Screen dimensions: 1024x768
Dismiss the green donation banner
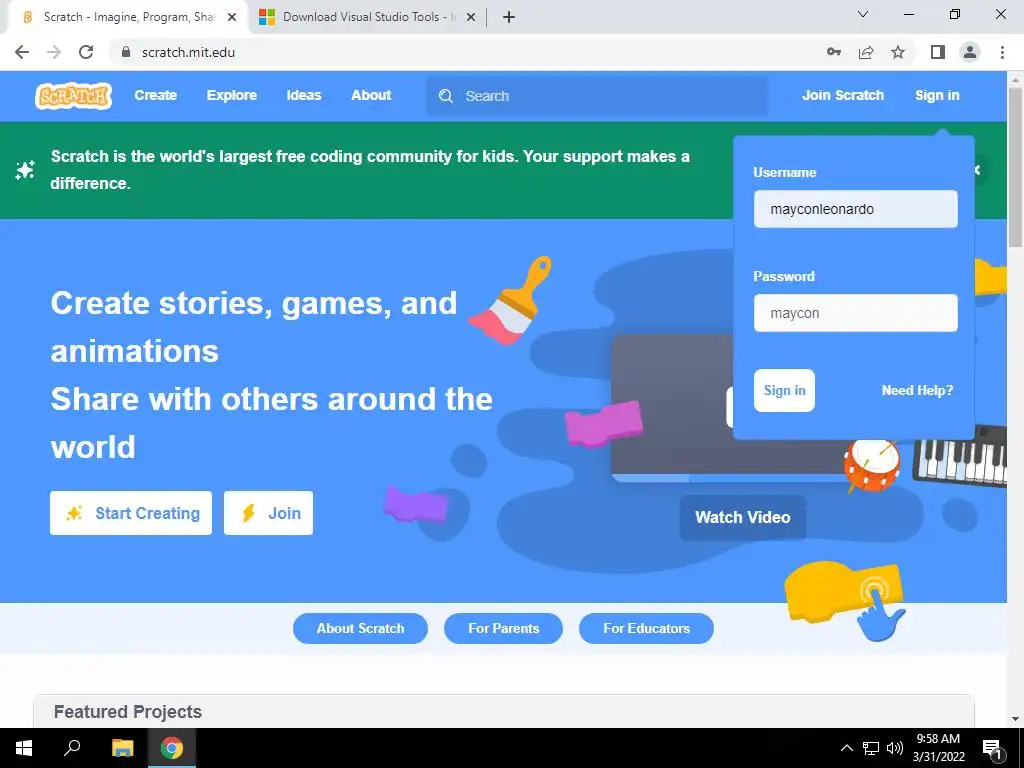coord(978,170)
